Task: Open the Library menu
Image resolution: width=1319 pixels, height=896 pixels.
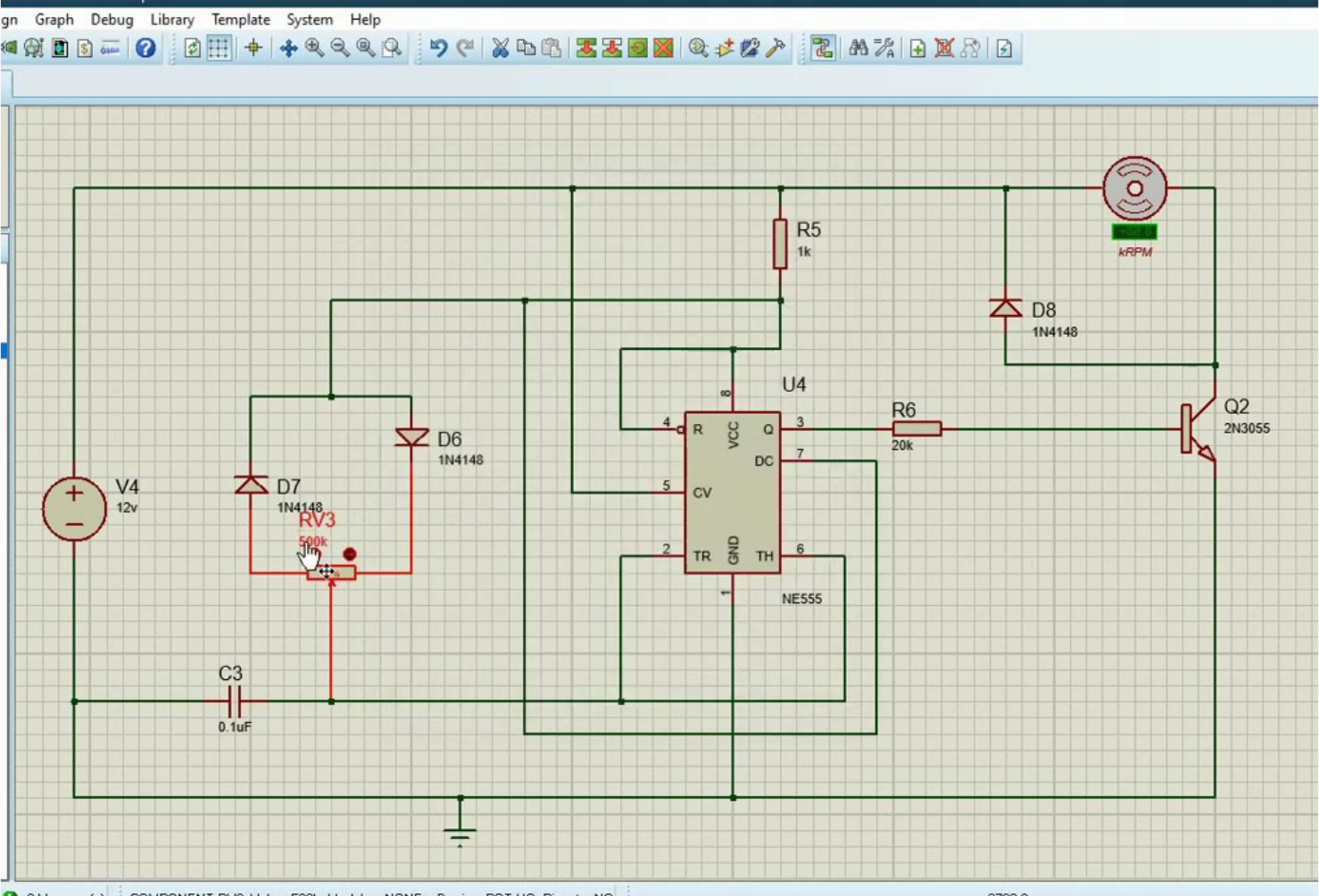Action: tap(172, 19)
